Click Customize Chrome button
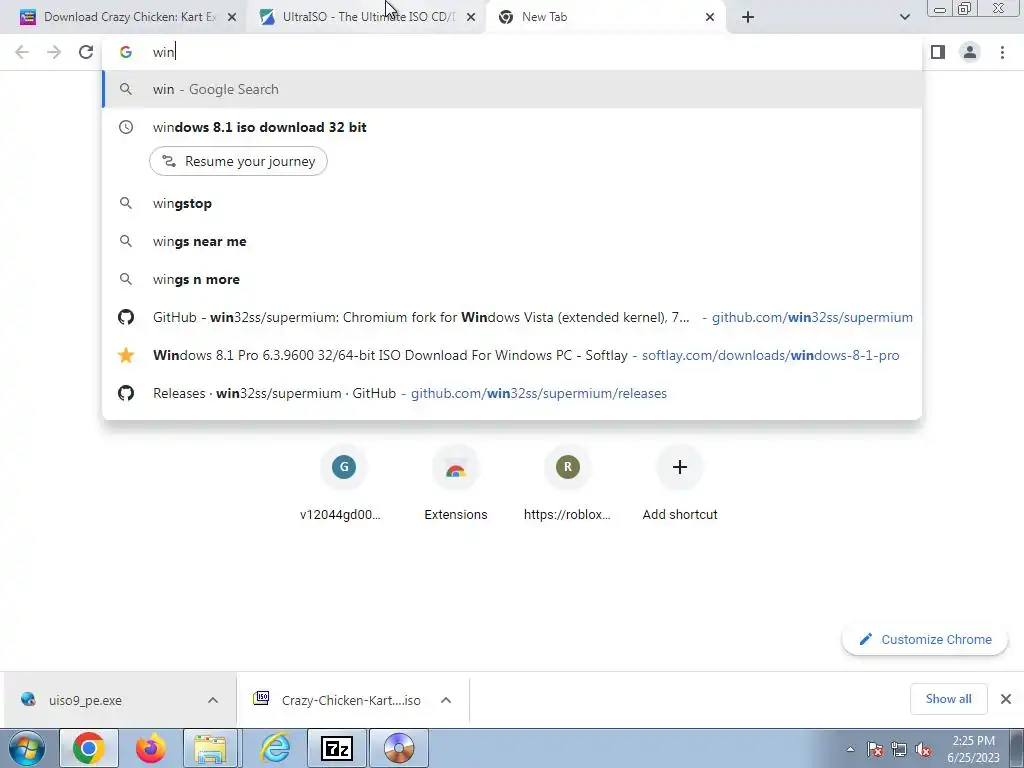This screenshot has height=768, width=1024. point(925,639)
